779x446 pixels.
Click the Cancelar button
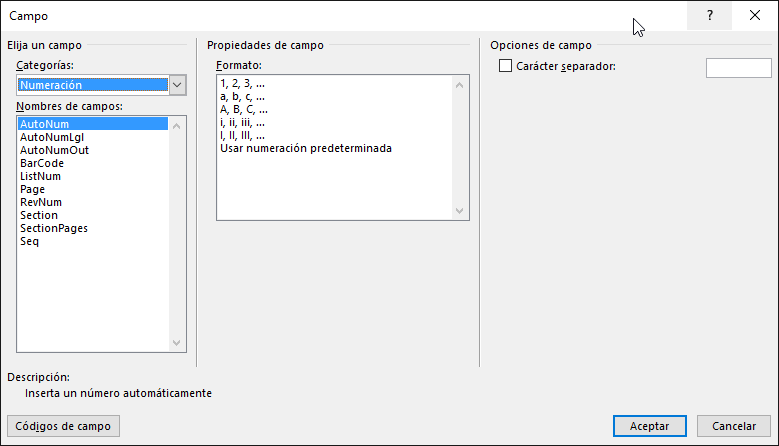coord(734,426)
